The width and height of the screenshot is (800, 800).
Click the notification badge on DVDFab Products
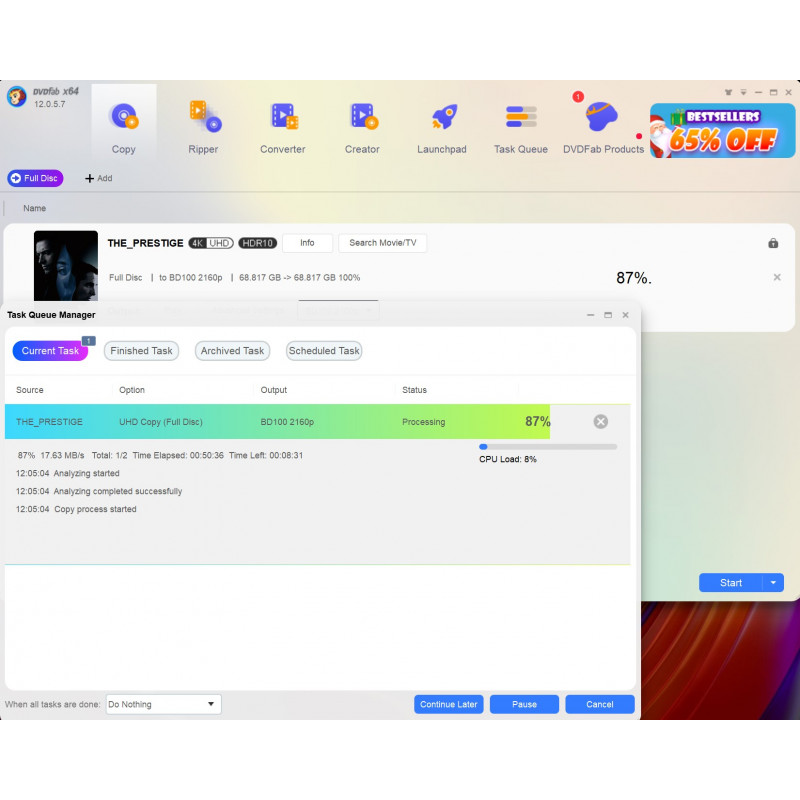[578, 96]
